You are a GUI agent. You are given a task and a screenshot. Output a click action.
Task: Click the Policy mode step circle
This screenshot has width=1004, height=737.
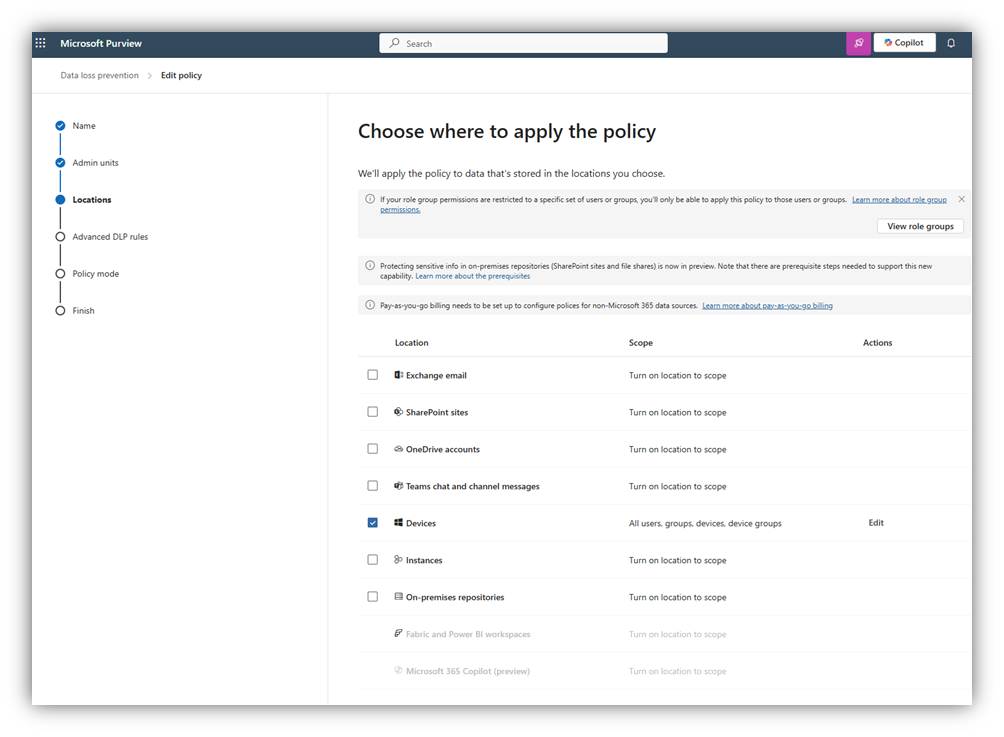tap(60, 273)
